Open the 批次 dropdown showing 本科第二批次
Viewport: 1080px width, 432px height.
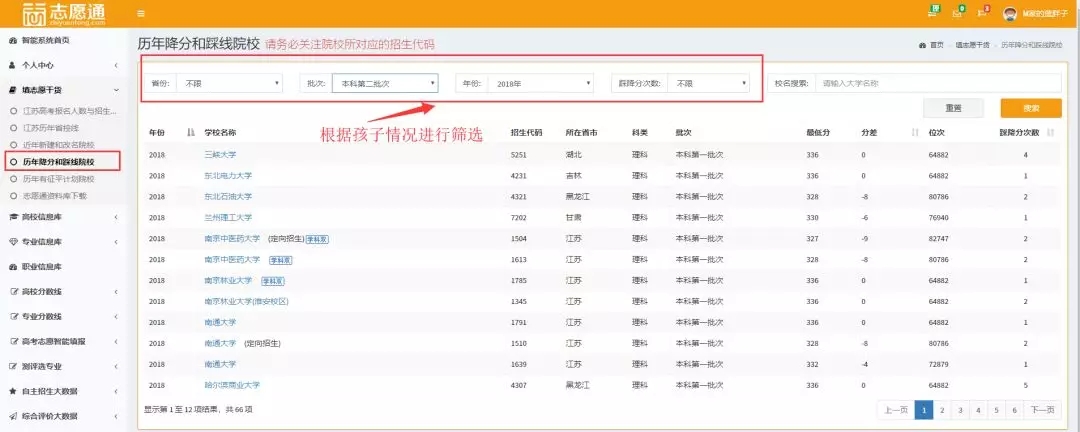click(x=385, y=84)
